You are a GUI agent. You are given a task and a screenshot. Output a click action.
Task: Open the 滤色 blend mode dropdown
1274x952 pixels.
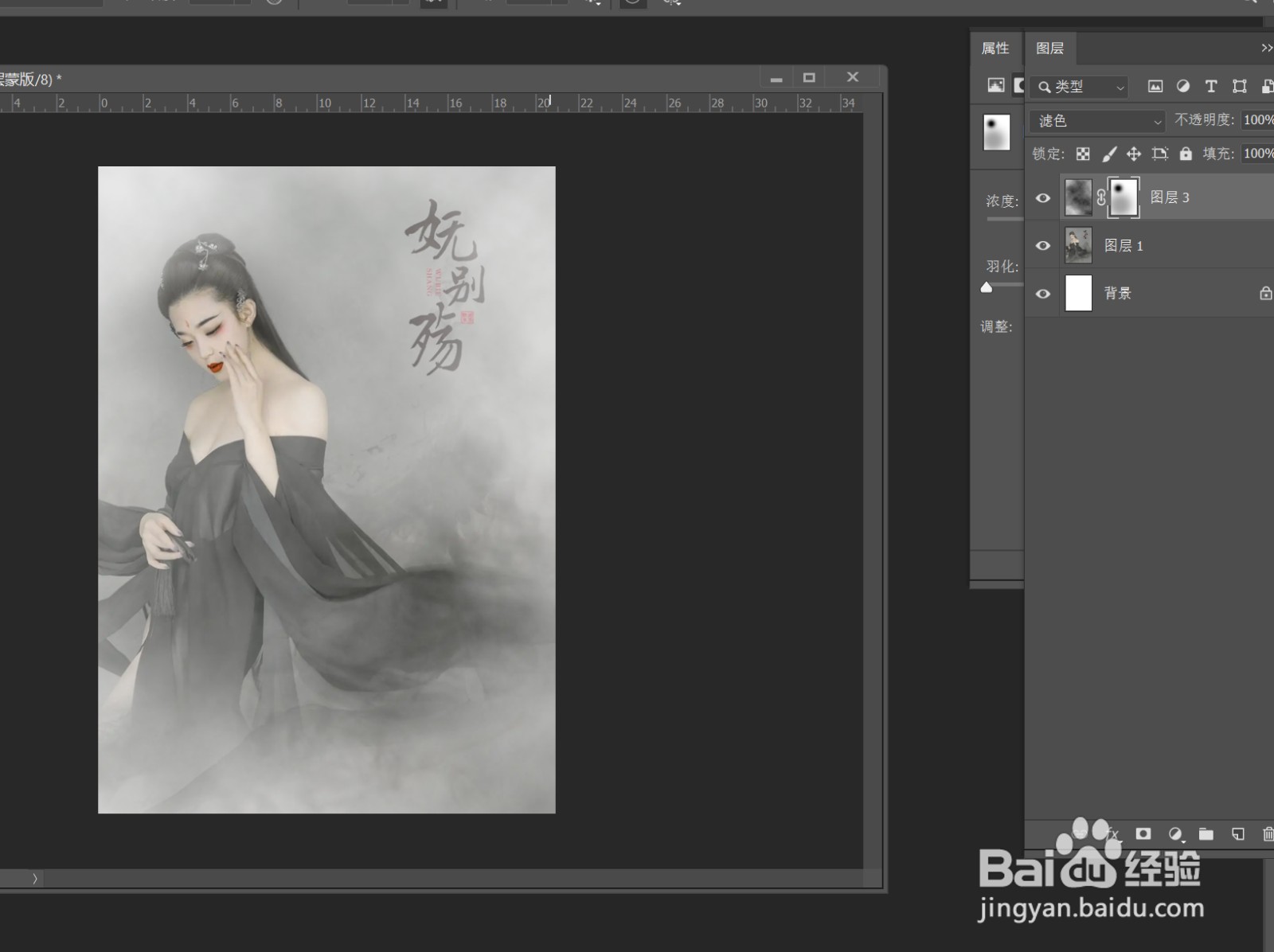1097,121
